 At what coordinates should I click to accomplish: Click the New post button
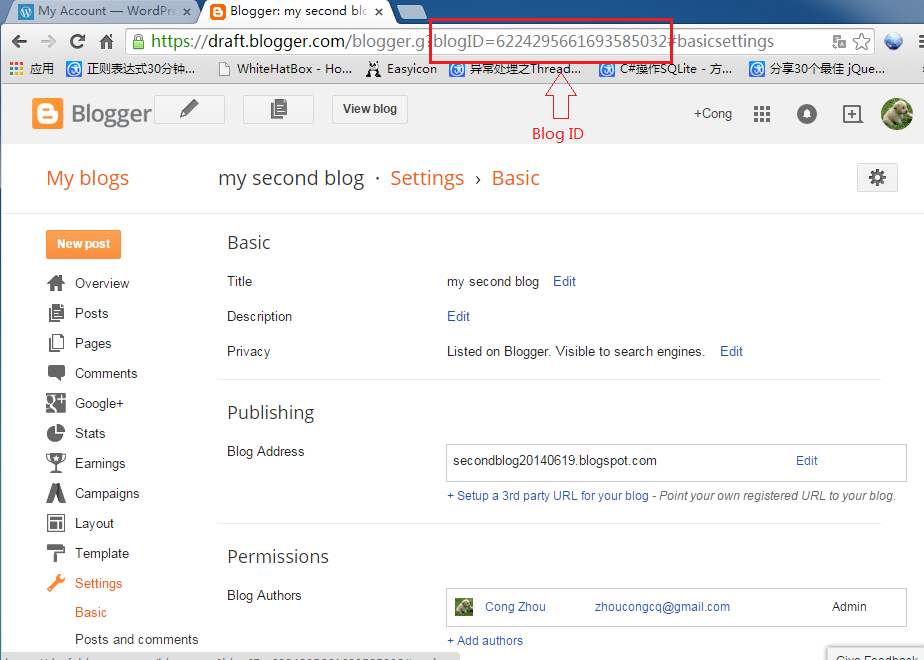[x=83, y=244]
